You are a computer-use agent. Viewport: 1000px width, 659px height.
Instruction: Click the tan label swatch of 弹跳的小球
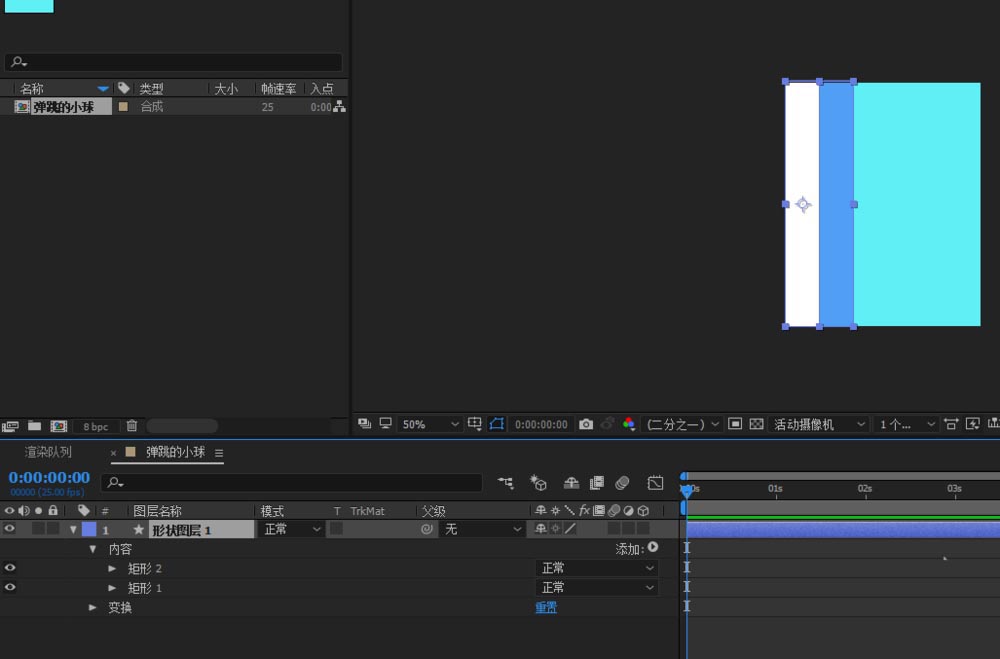(123, 107)
